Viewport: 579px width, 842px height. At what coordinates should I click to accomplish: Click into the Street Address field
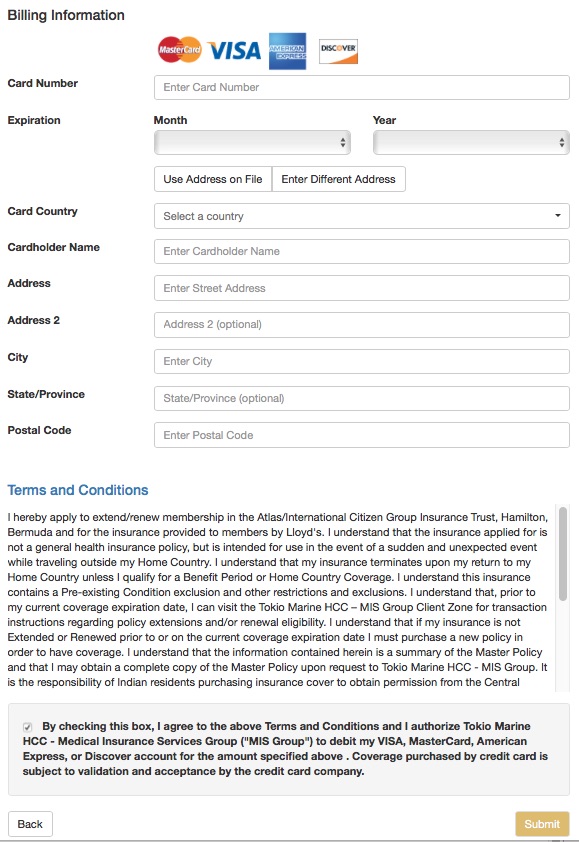tap(361, 288)
